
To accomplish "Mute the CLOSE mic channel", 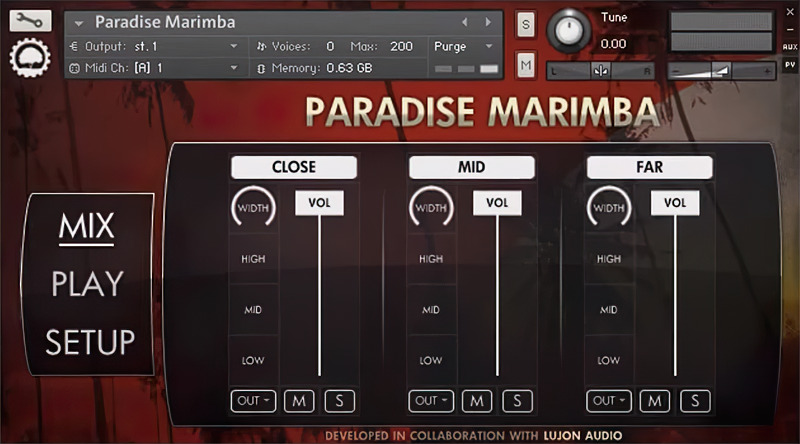I will click(x=299, y=401).
